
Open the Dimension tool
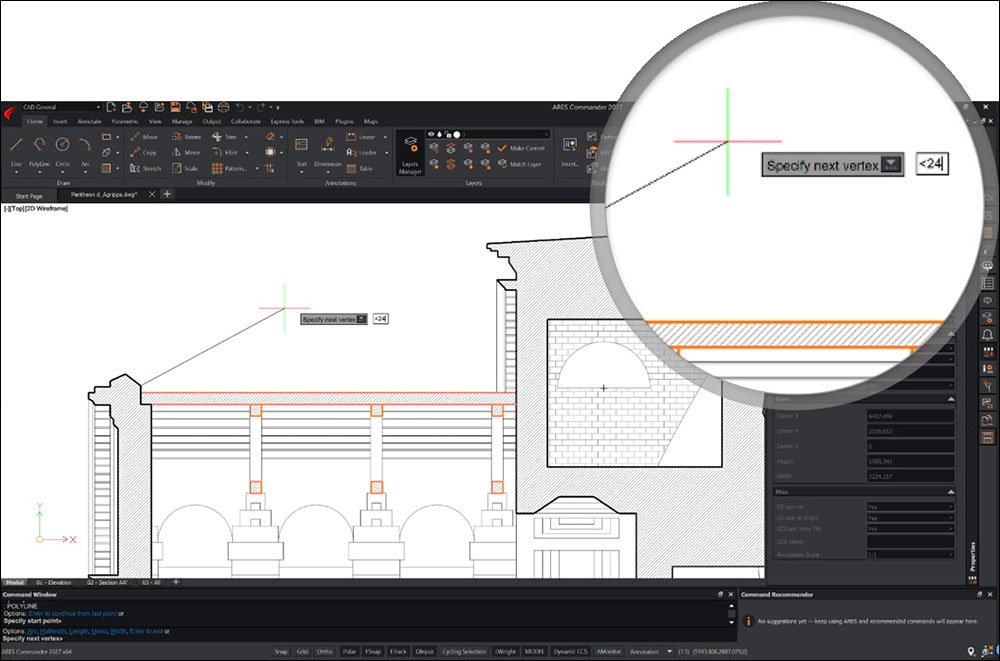(x=328, y=152)
